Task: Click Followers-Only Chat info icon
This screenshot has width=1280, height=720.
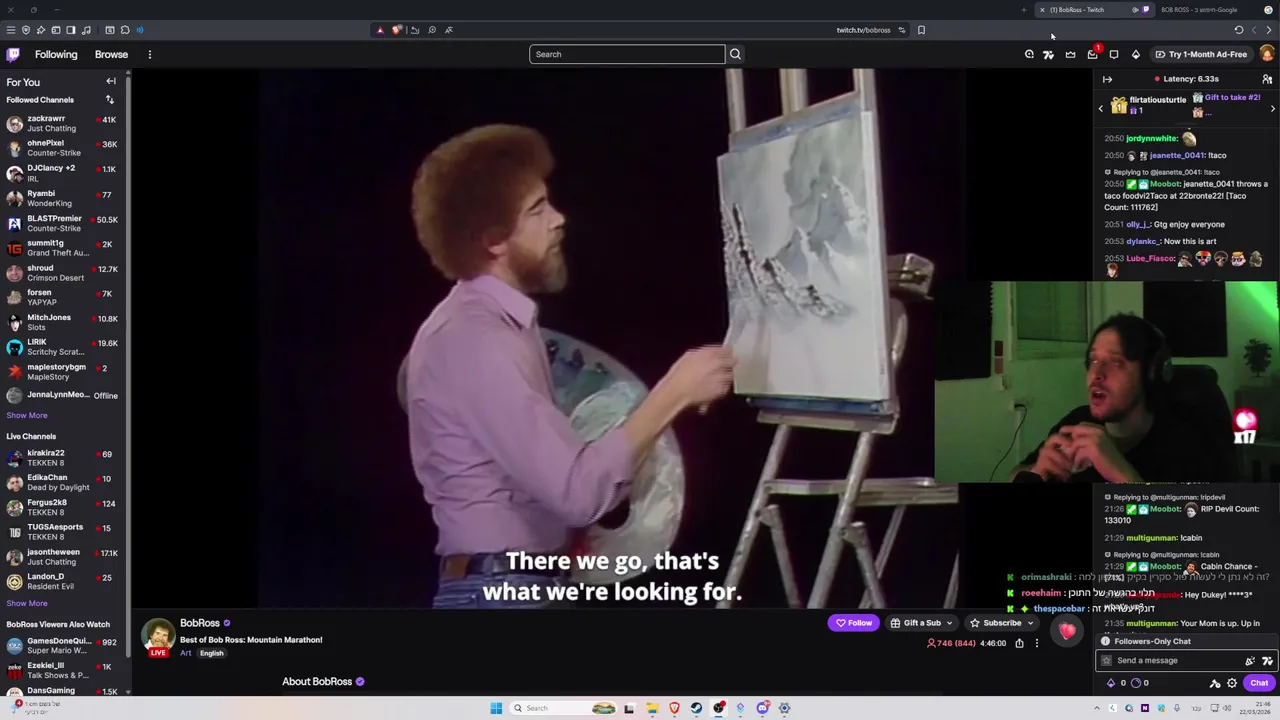Action: point(1106,642)
